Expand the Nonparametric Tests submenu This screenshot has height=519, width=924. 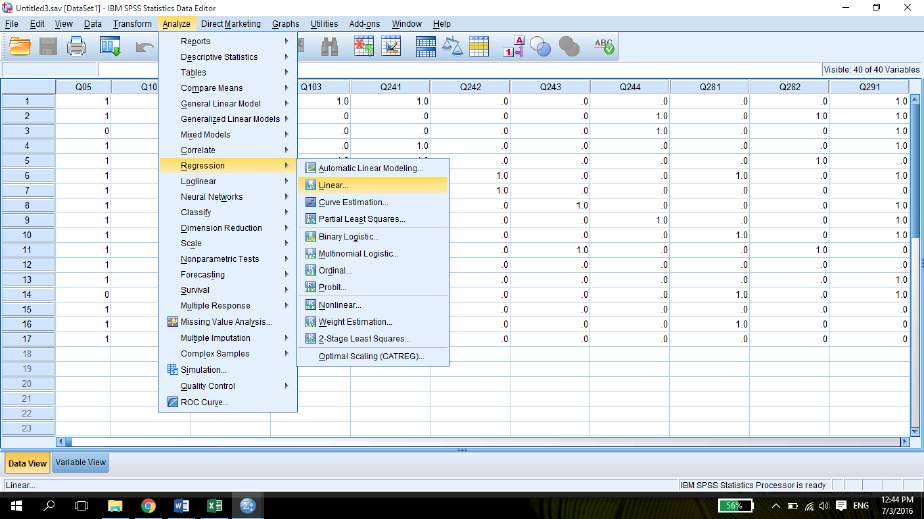point(228,259)
